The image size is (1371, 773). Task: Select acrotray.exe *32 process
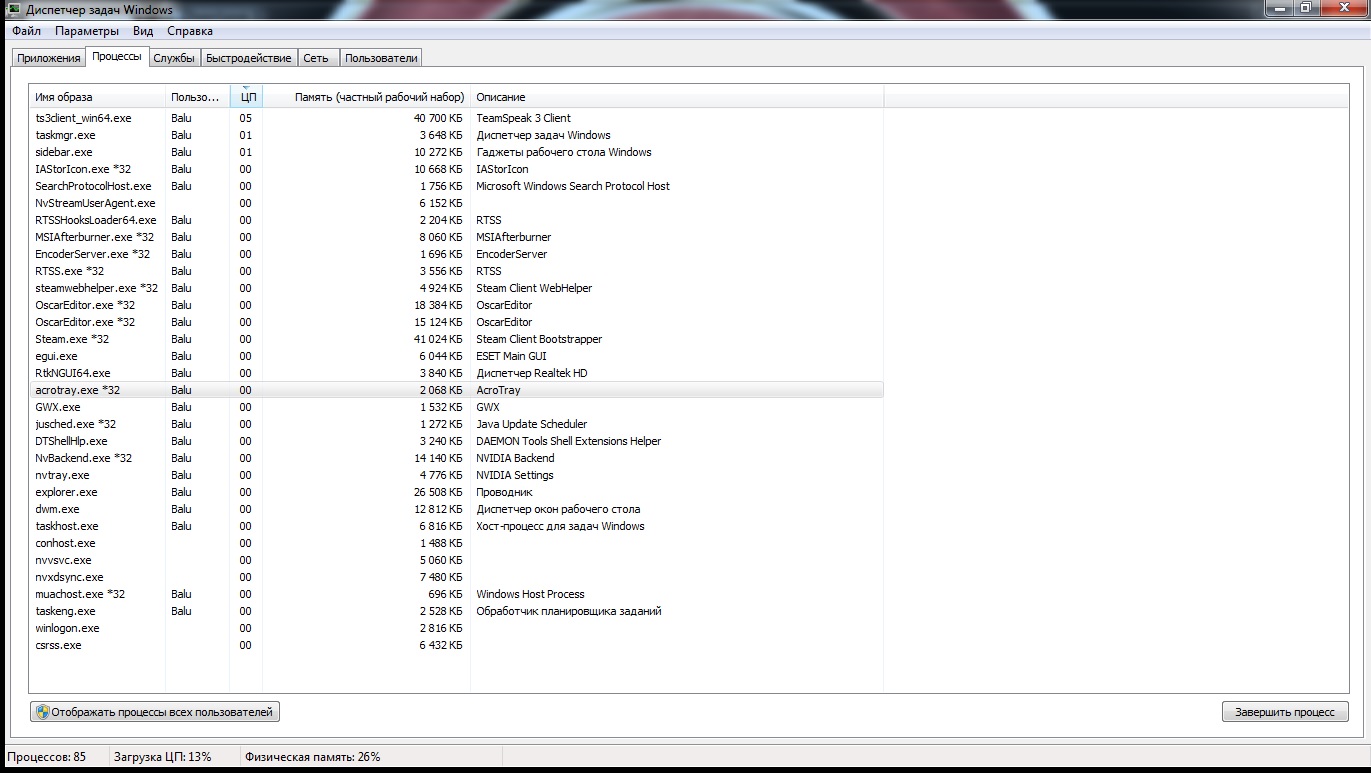coord(457,390)
